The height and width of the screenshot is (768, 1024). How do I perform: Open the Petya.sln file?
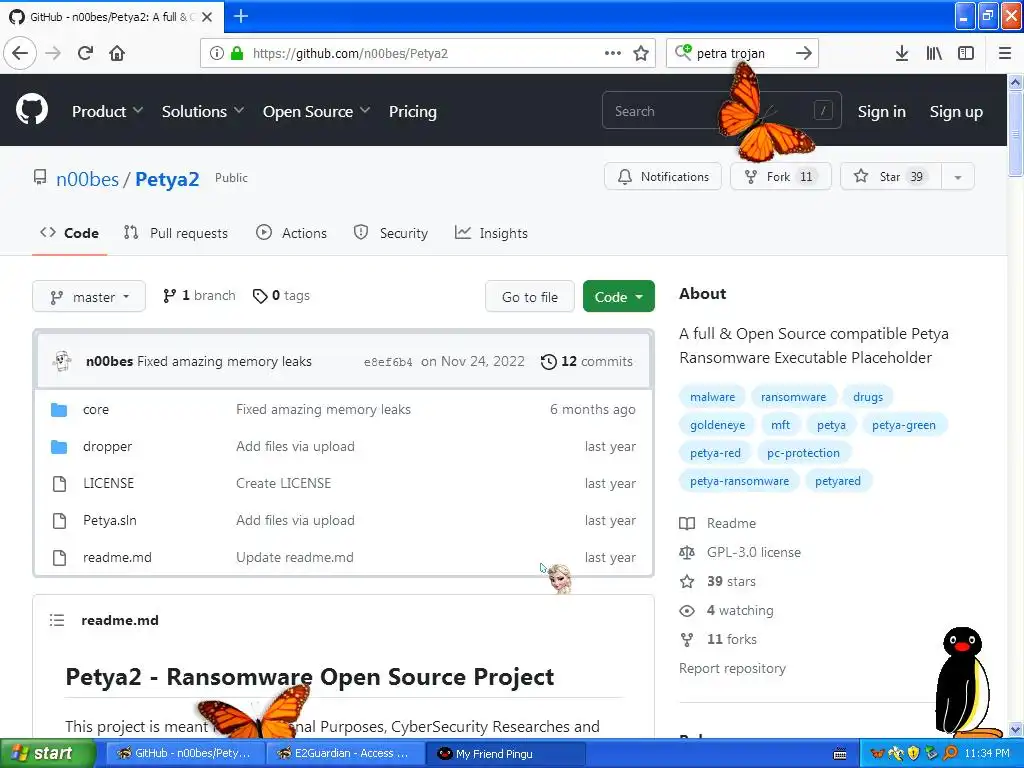point(110,520)
